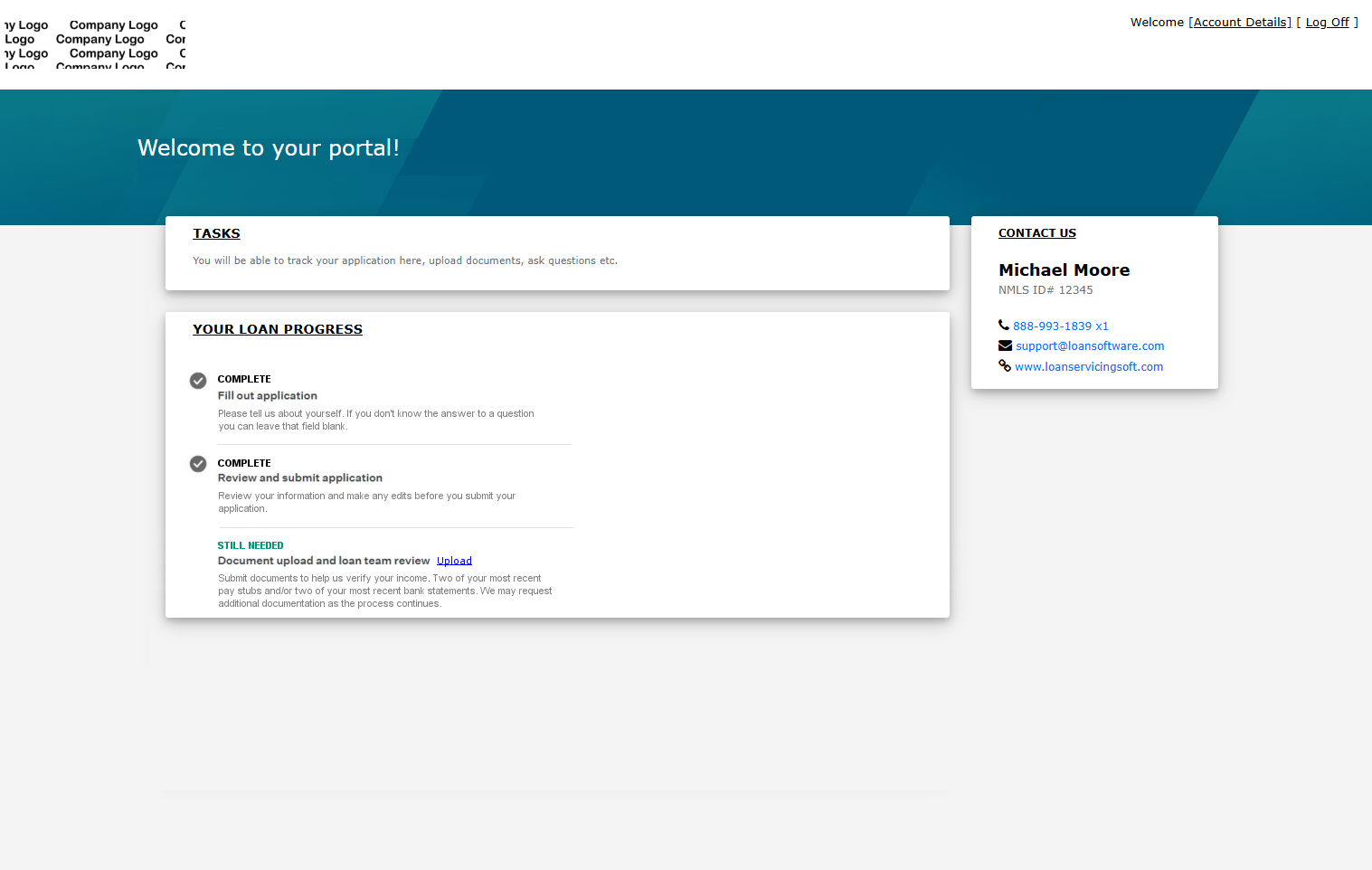
Task: Click NMLS ID# 12345 text
Action: 1045,289
